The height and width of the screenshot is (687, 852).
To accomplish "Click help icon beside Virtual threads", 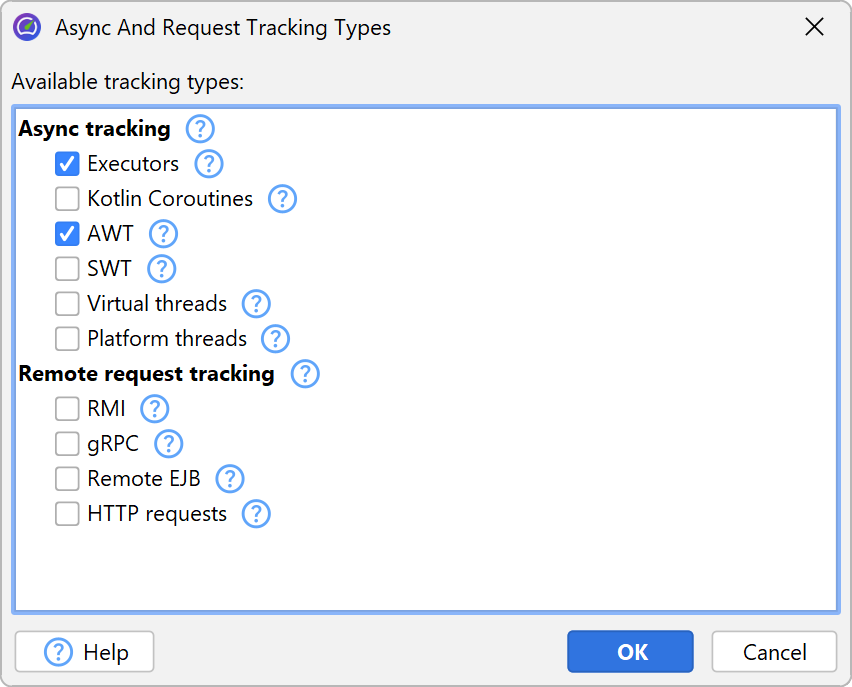I will coord(257,304).
